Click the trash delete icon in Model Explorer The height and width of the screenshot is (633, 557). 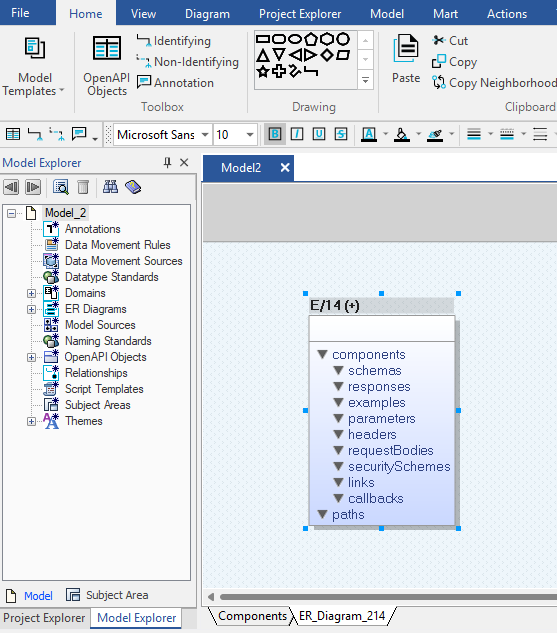pyautogui.click(x=83, y=187)
